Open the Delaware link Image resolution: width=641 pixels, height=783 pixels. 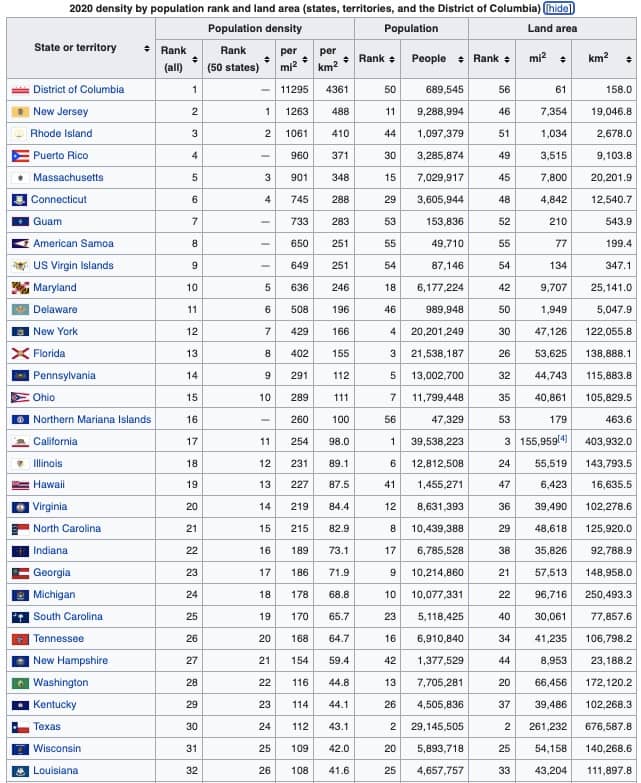[55, 309]
